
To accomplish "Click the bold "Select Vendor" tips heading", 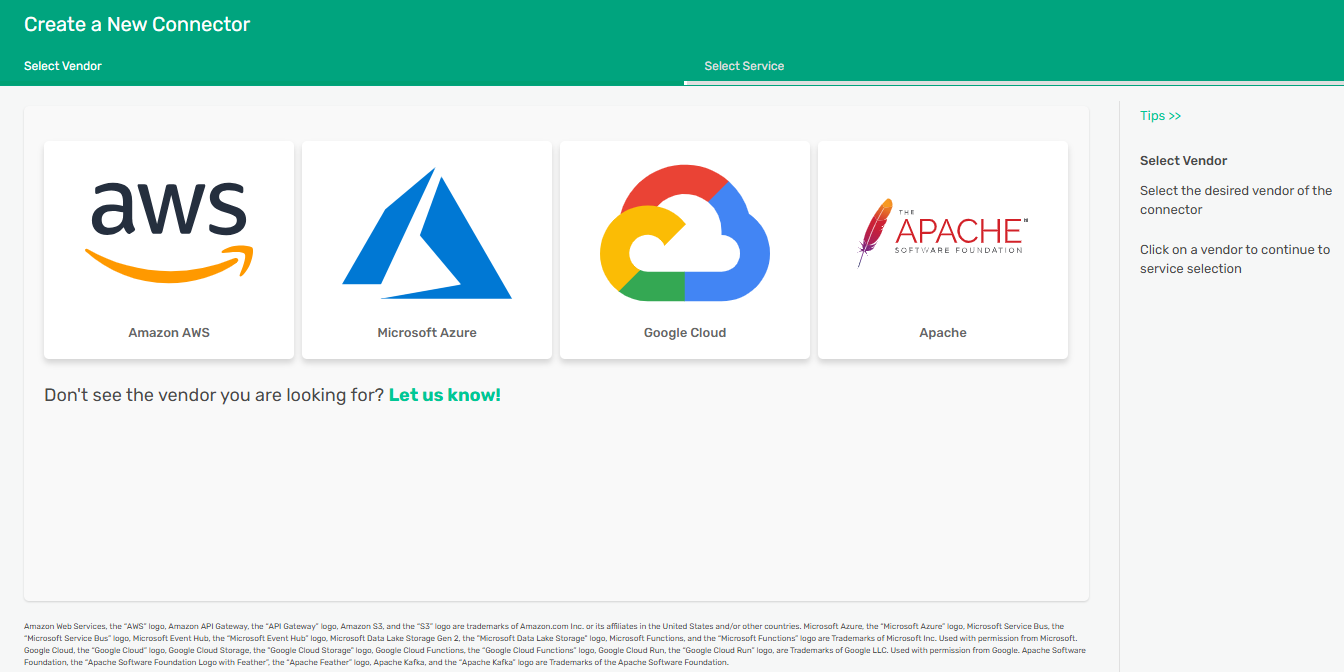I will 1183,161.
